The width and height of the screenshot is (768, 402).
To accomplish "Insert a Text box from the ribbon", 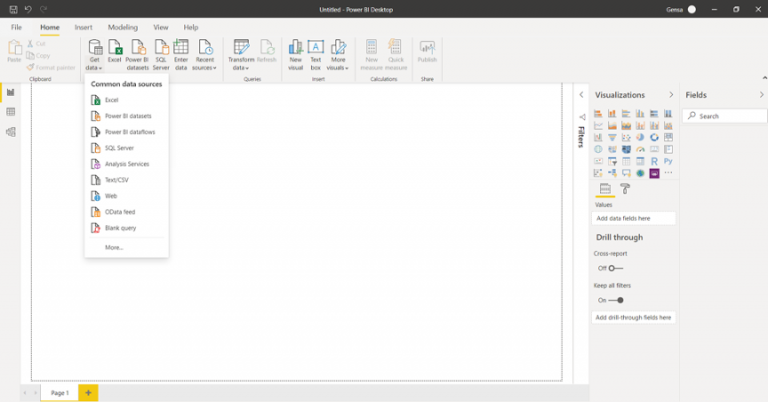I will pyautogui.click(x=315, y=55).
